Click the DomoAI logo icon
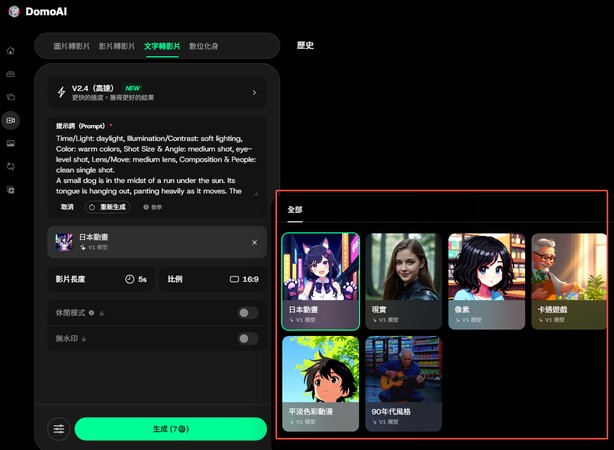 click(x=14, y=12)
